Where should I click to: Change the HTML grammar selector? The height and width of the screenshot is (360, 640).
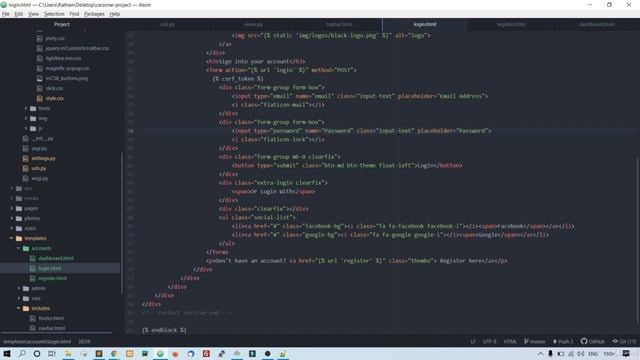coord(510,342)
